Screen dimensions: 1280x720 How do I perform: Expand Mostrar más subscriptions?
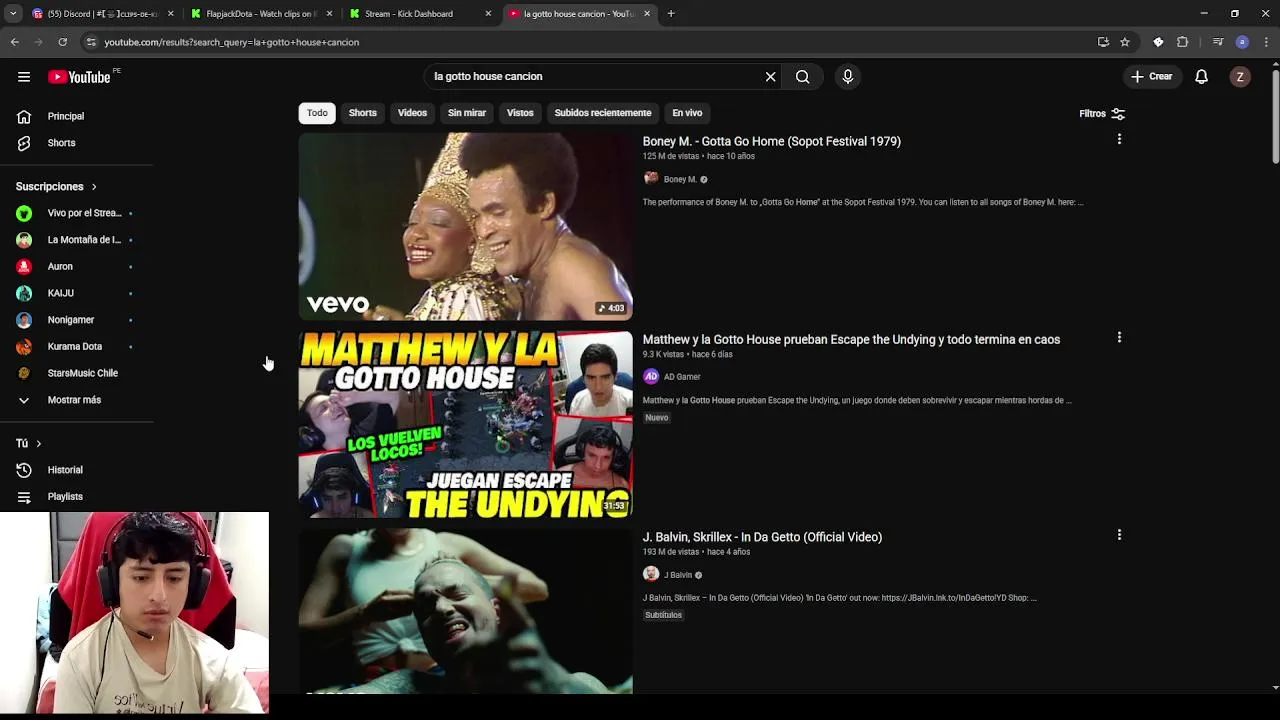pyautogui.click(x=76, y=400)
